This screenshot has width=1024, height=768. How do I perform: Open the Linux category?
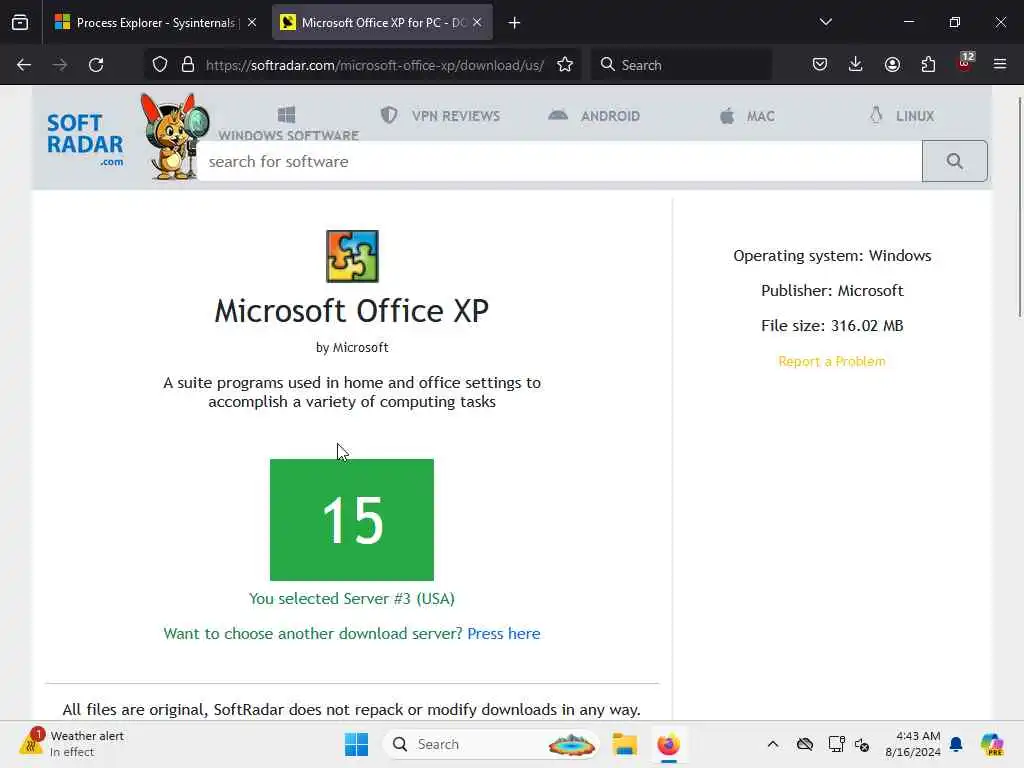click(902, 116)
